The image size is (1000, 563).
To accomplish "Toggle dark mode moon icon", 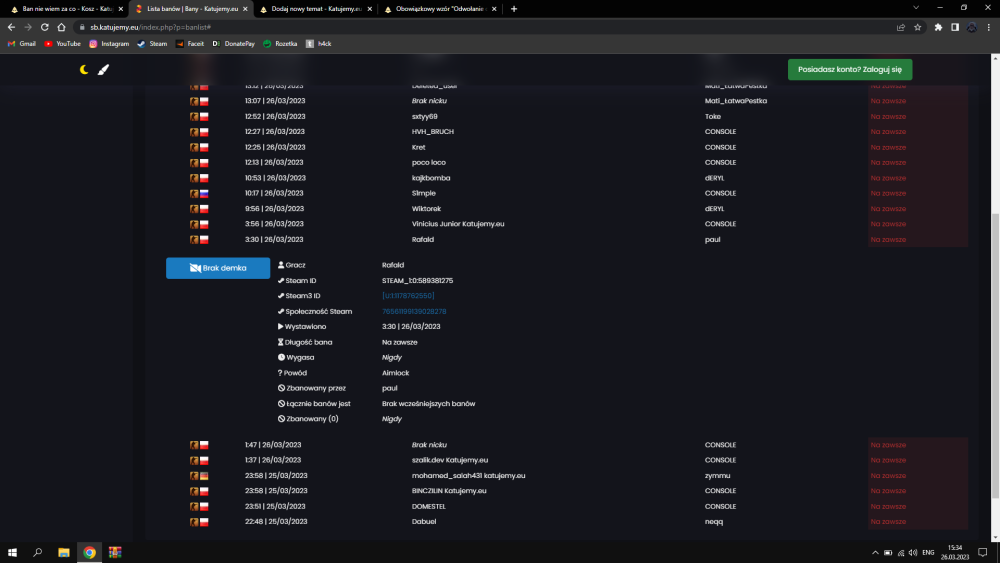I will pyautogui.click(x=84, y=69).
